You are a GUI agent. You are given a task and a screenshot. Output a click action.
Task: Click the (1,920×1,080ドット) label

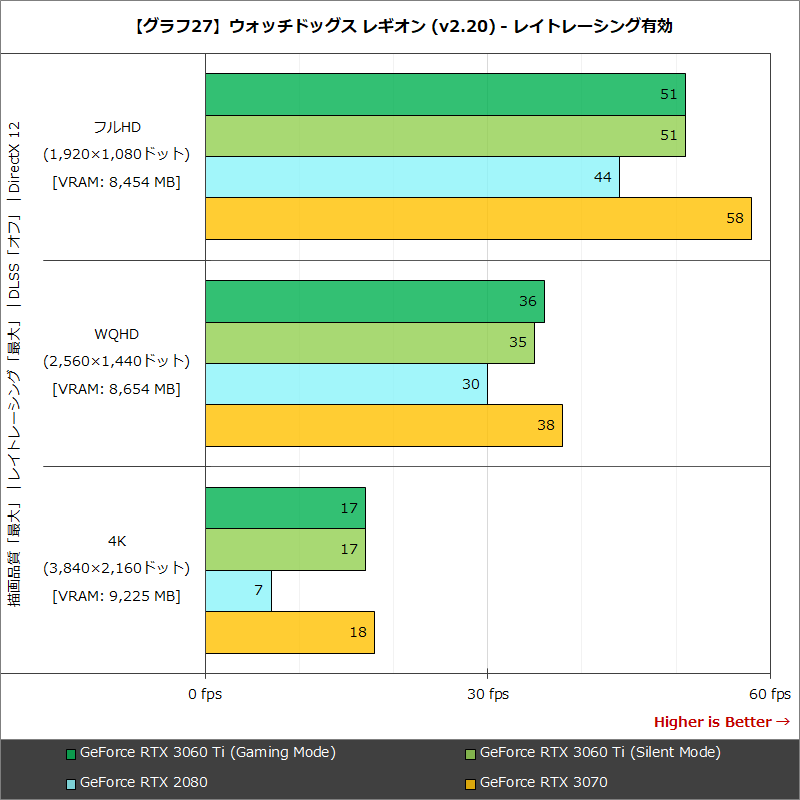116,154
